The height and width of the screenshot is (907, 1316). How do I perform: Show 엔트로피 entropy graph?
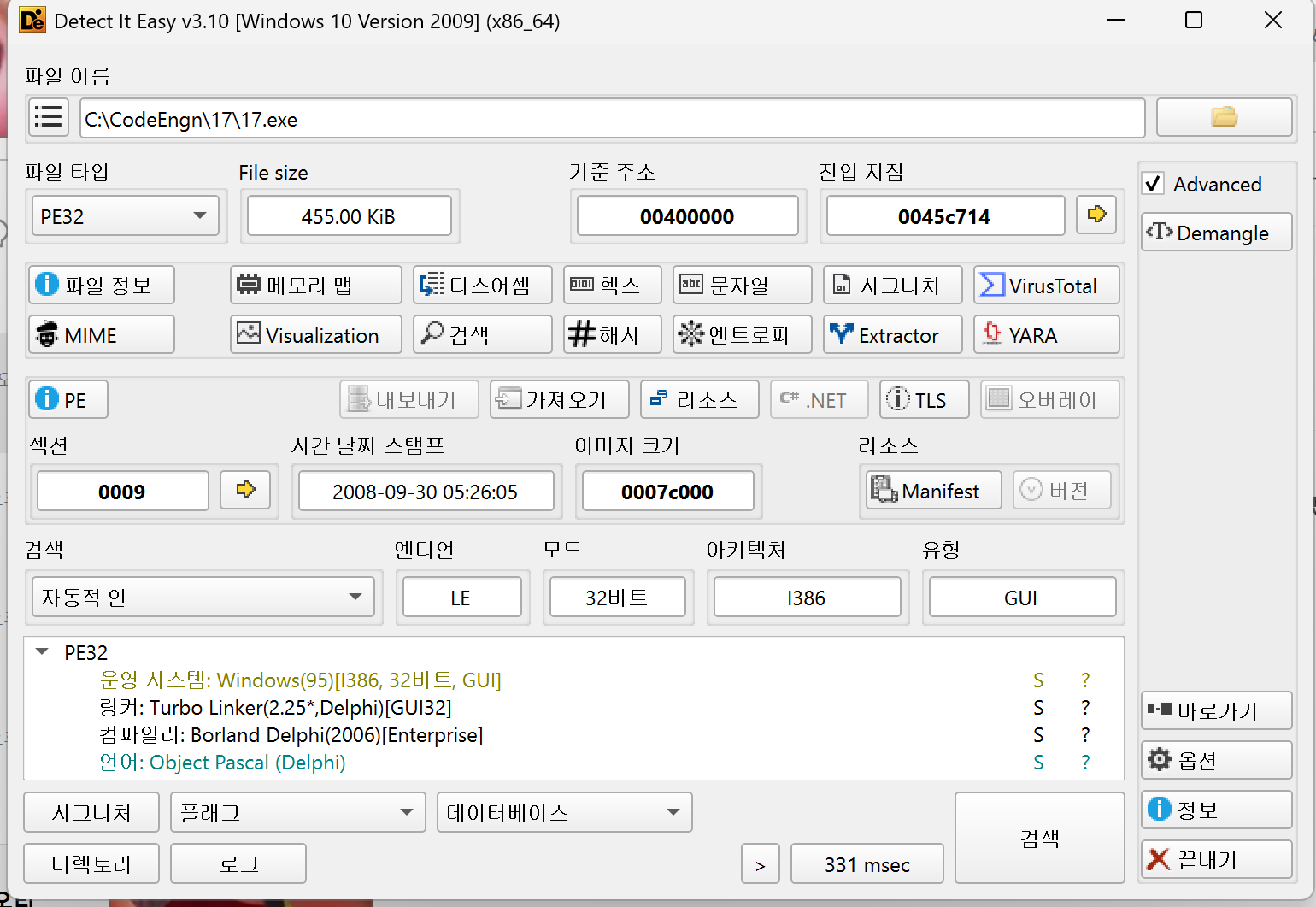point(742,334)
